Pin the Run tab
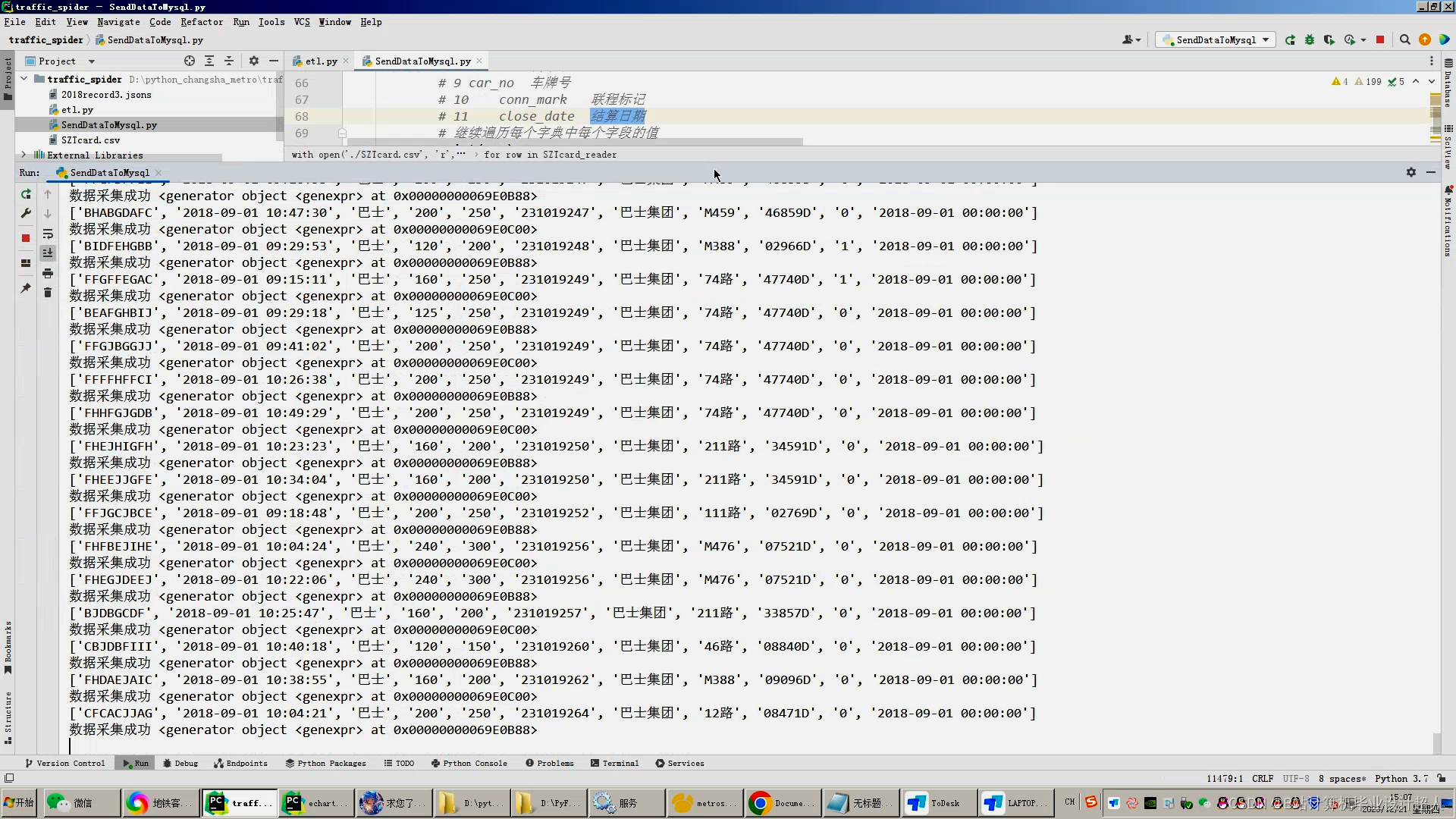The width and height of the screenshot is (1456, 819). tap(26, 288)
